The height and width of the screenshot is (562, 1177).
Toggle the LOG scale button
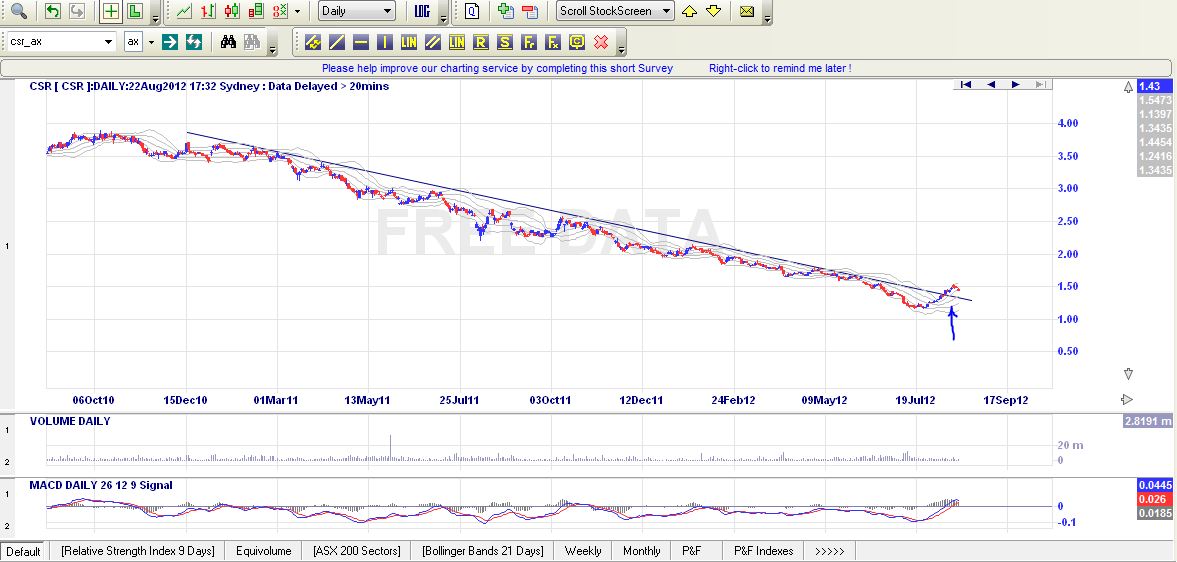[421, 11]
